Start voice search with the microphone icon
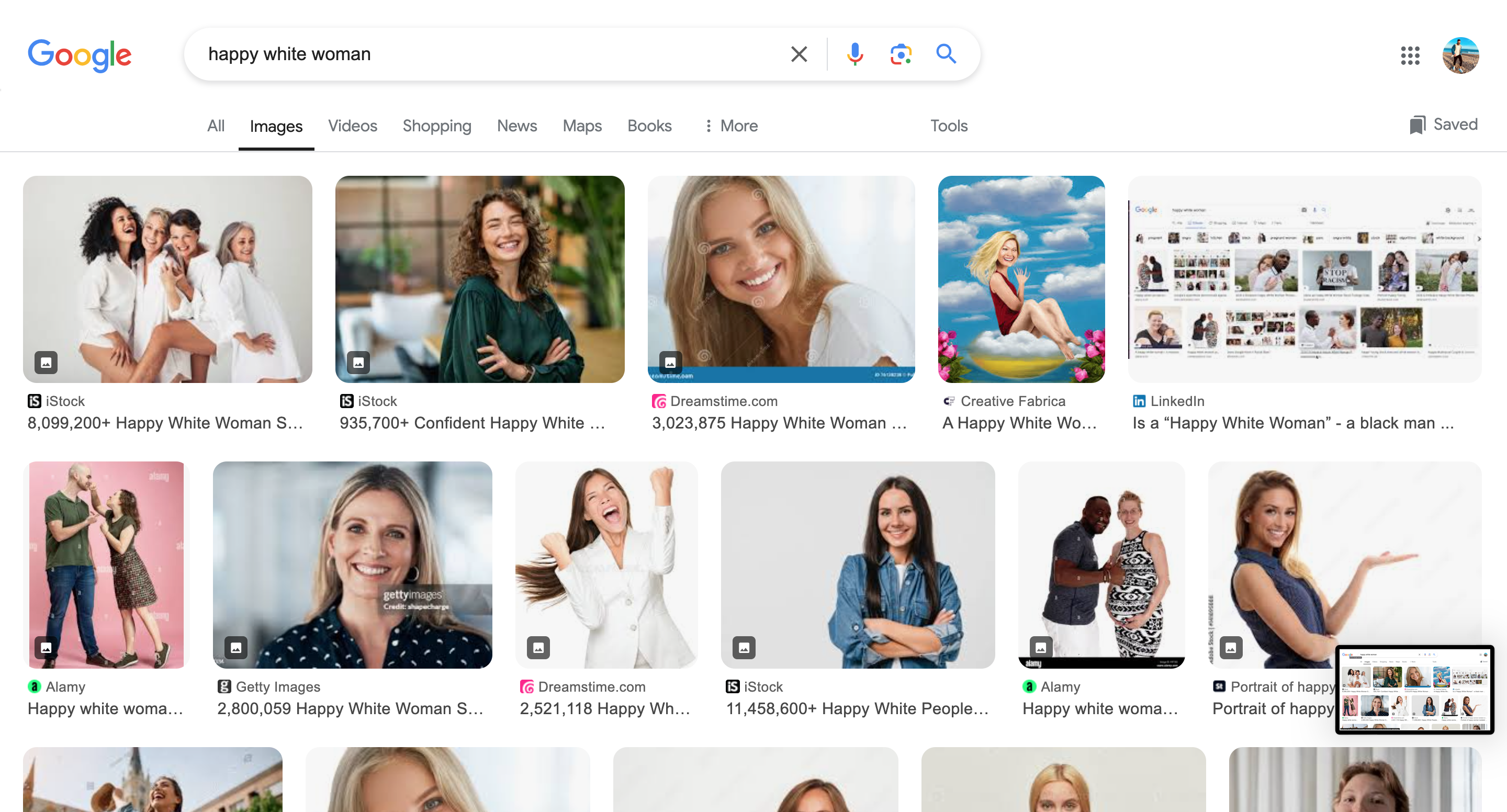The image size is (1507, 812). click(x=854, y=54)
